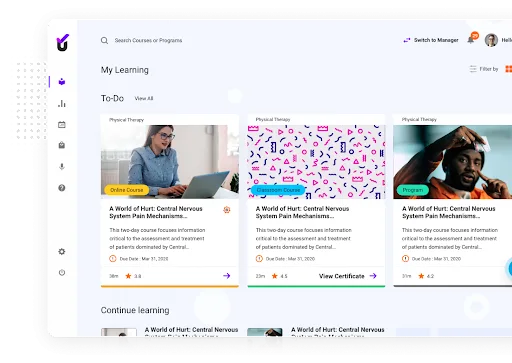The height and width of the screenshot is (363, 512).
Task: Click the due date clock icon on the second card
Action: (x=259, y=258)
